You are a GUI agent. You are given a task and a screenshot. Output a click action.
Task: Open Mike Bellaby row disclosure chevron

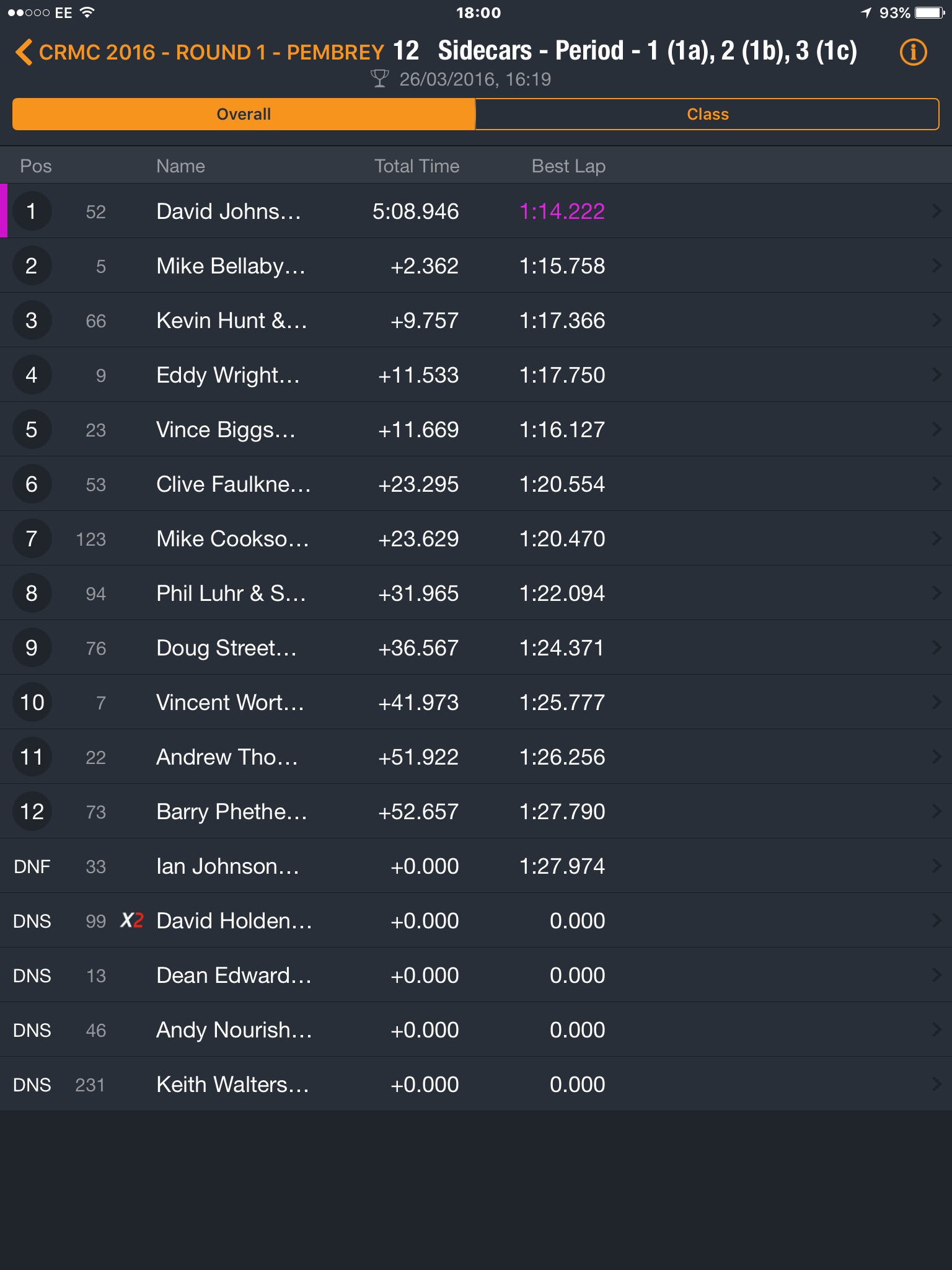tap(937, 266)
